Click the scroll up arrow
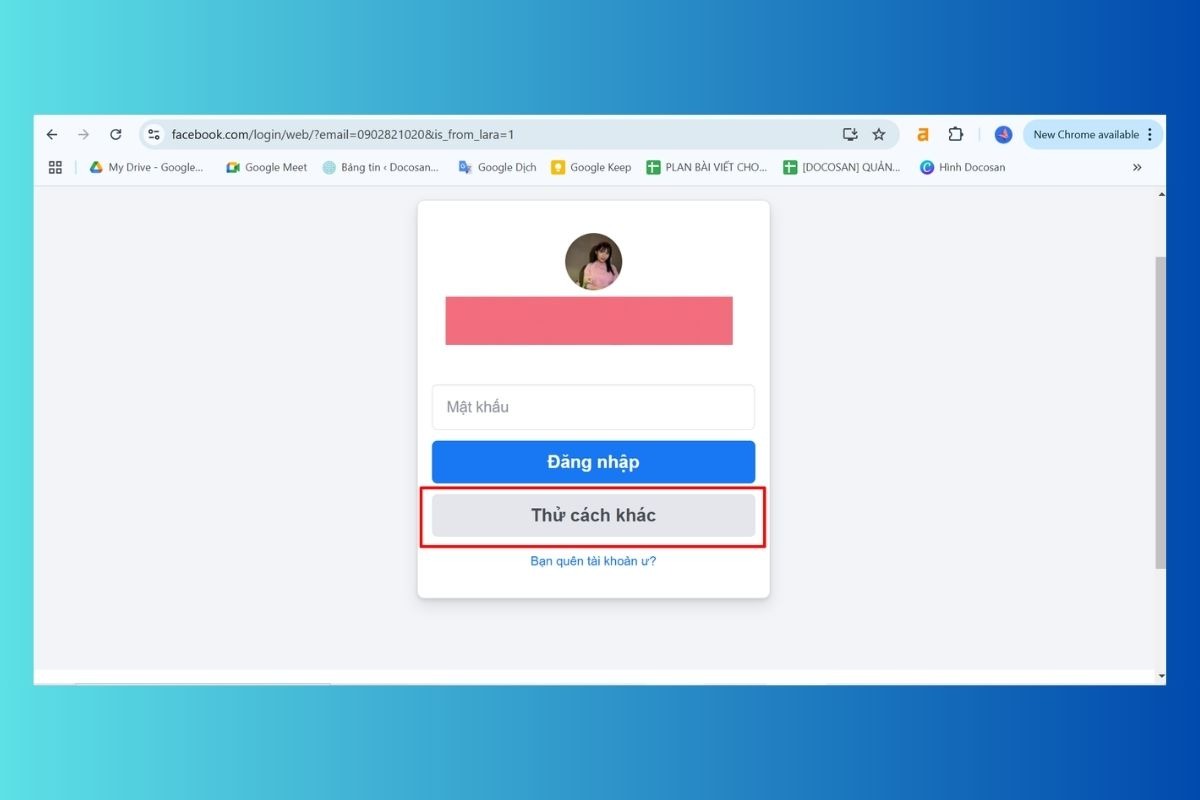This screenshot has height=800, width=1200. (x=1160, y=194)
